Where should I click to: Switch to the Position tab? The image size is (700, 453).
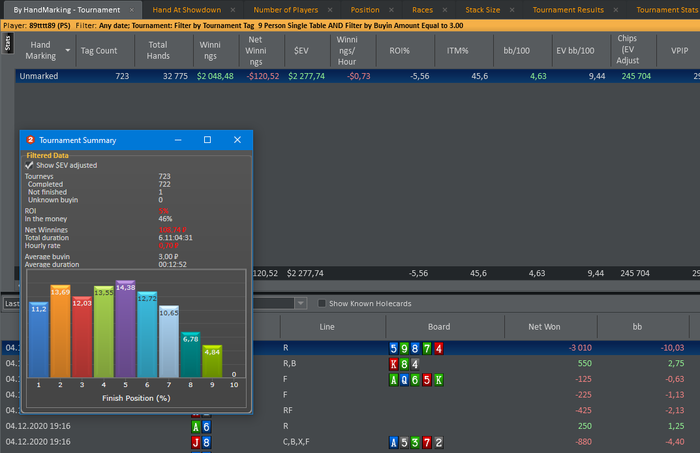[365, 10]
